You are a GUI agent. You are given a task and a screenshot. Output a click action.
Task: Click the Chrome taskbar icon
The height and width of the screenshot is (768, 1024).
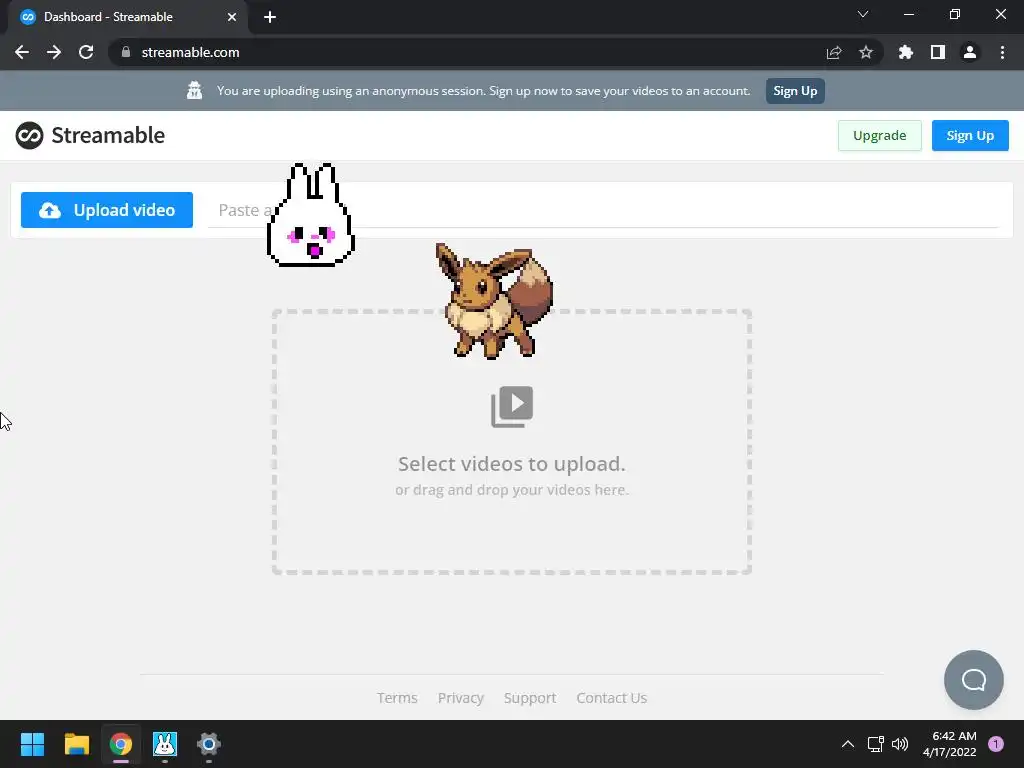pos(121,744)
